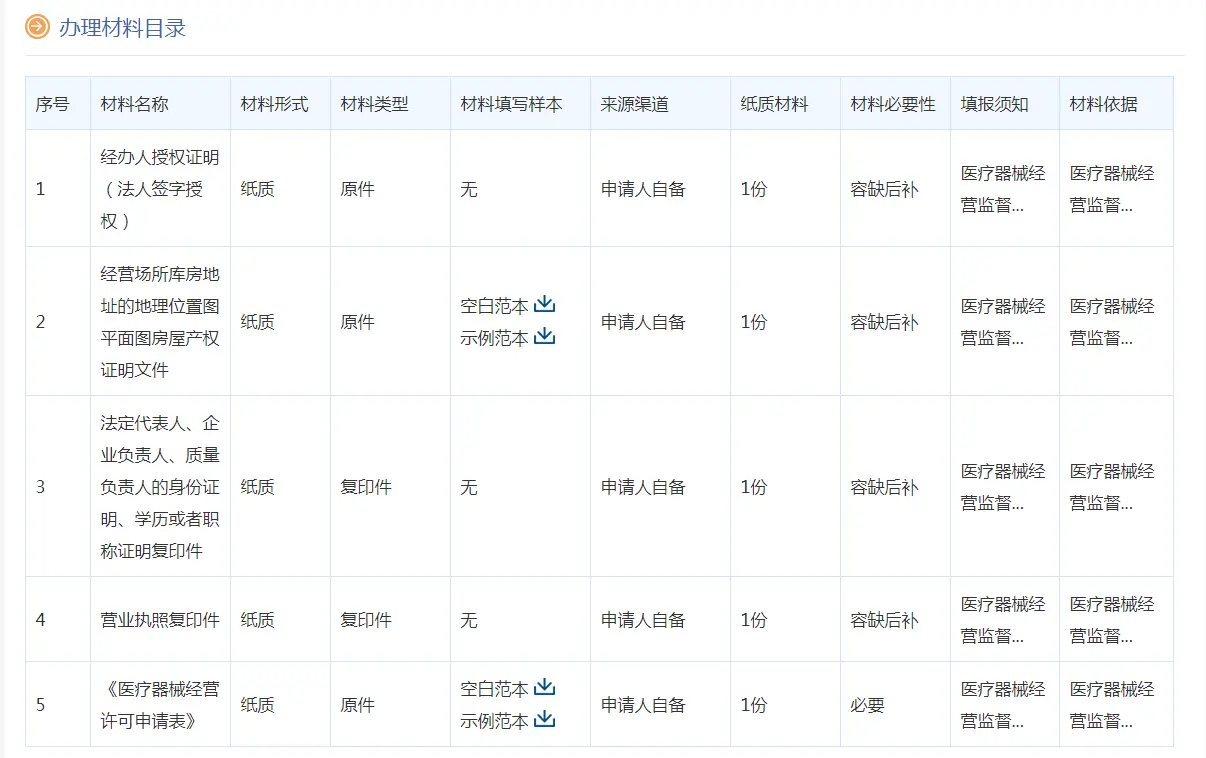Open 示例范本 link for 医疗器械经营许可申请表 row

point(494,720)
